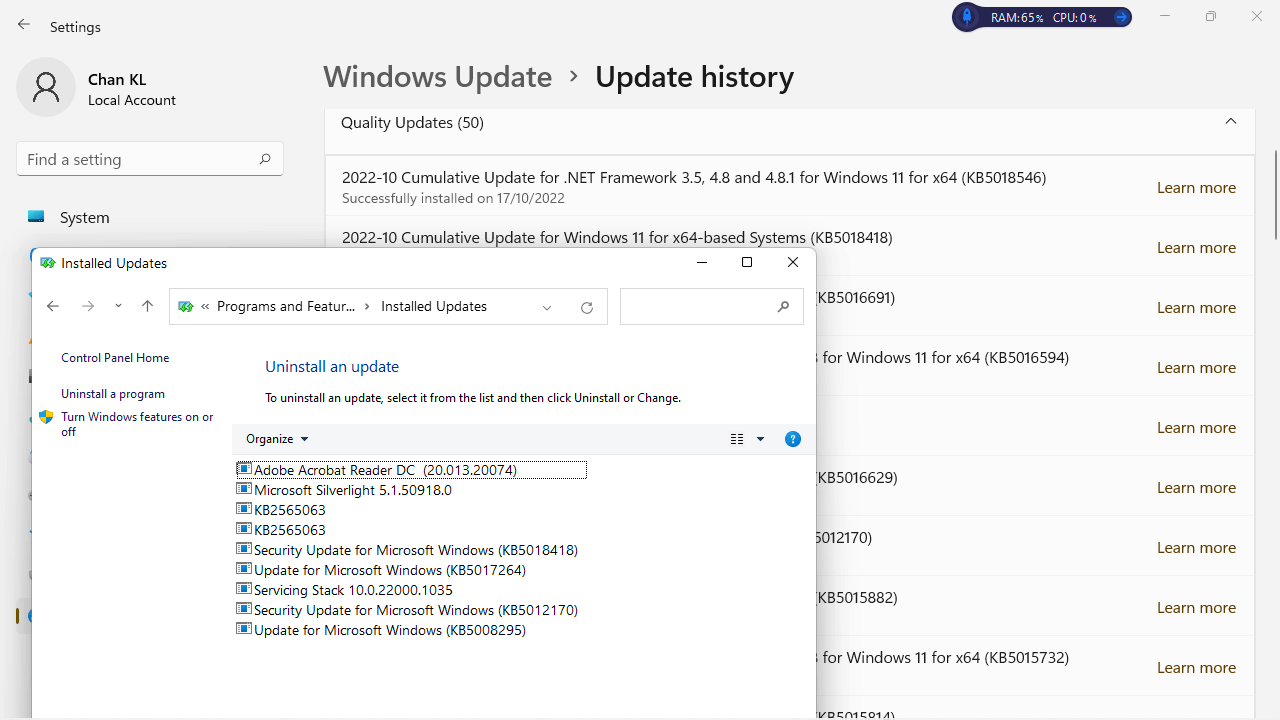Refresh the Installed Updates list
The height and width of the screenshot is (720, 1280).
pos(587,307)
